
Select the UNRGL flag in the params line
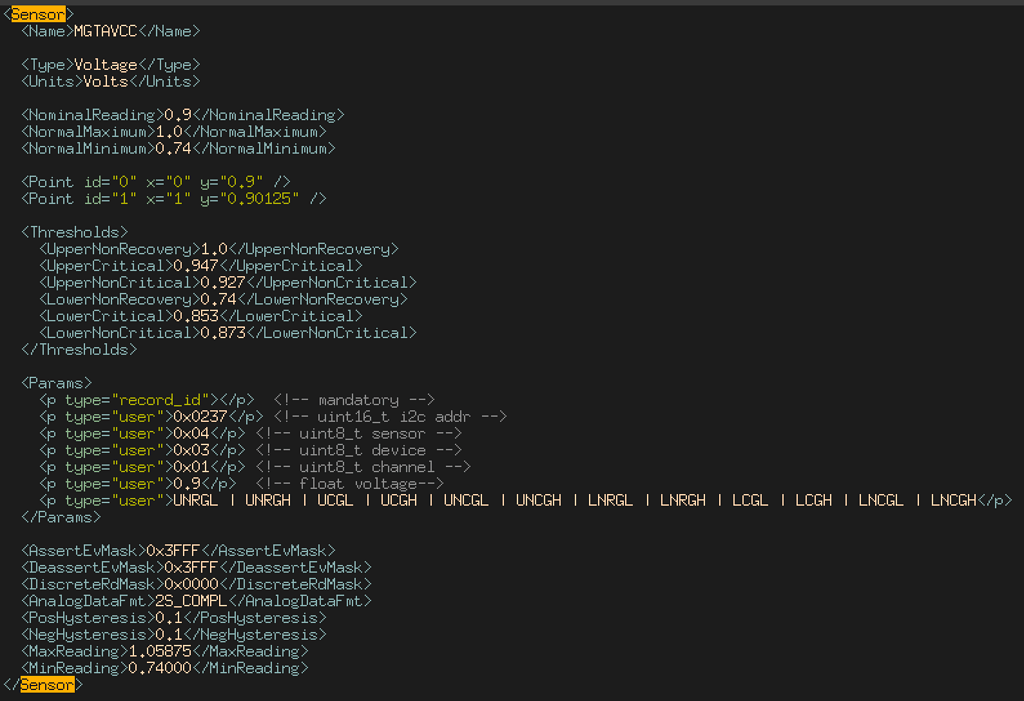[196, 501]
